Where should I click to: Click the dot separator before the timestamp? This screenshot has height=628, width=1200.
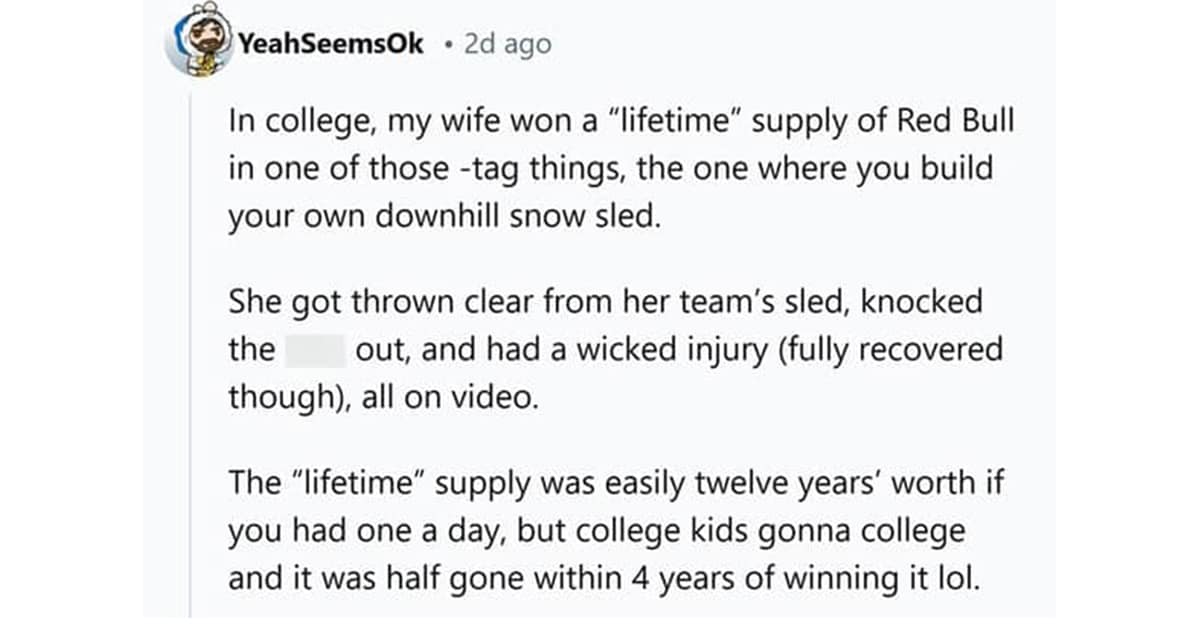click(449, 45)
